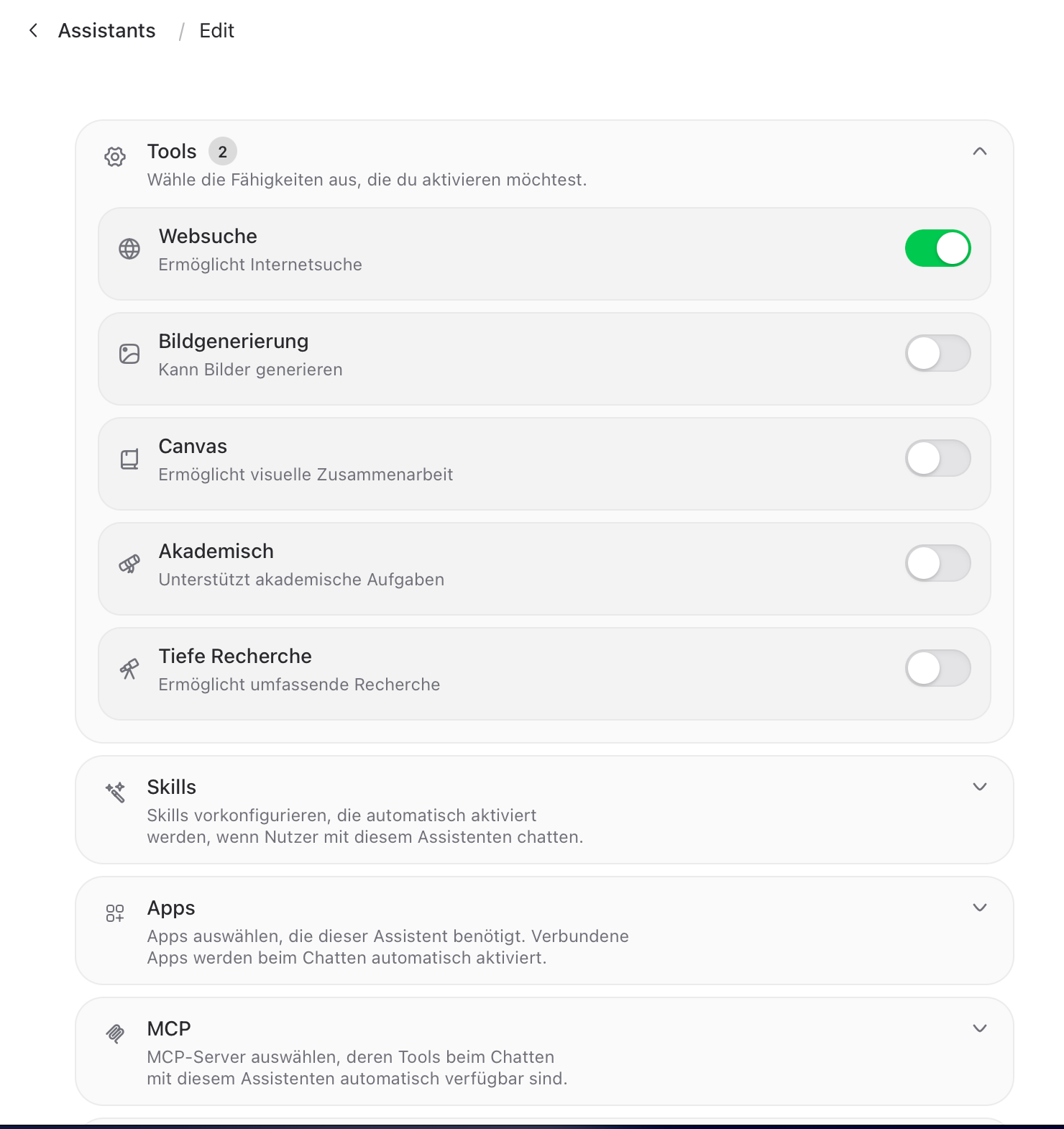Screen dimensions: 1064x1129
Task: Click the Canvas book icon
Action: (x=129, y=459)
